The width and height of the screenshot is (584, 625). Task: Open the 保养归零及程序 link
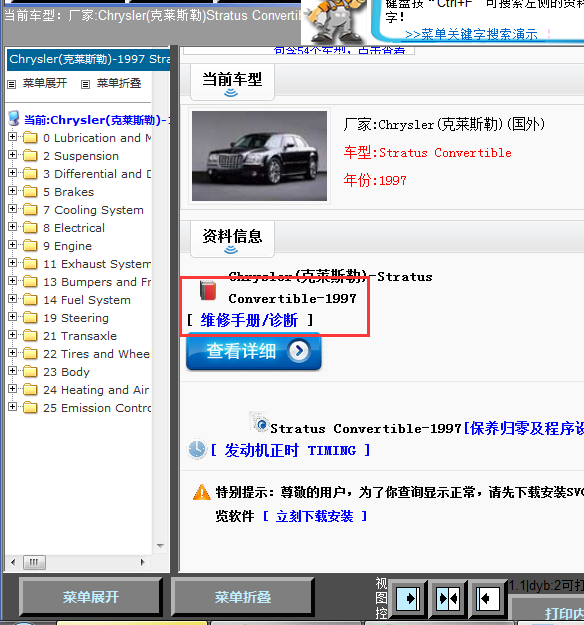click(523, 428)
